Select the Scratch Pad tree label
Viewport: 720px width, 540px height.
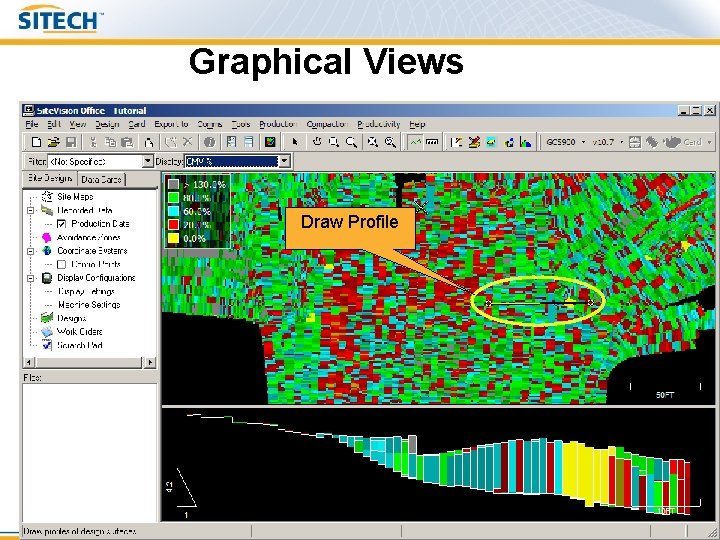click(79, 345)
